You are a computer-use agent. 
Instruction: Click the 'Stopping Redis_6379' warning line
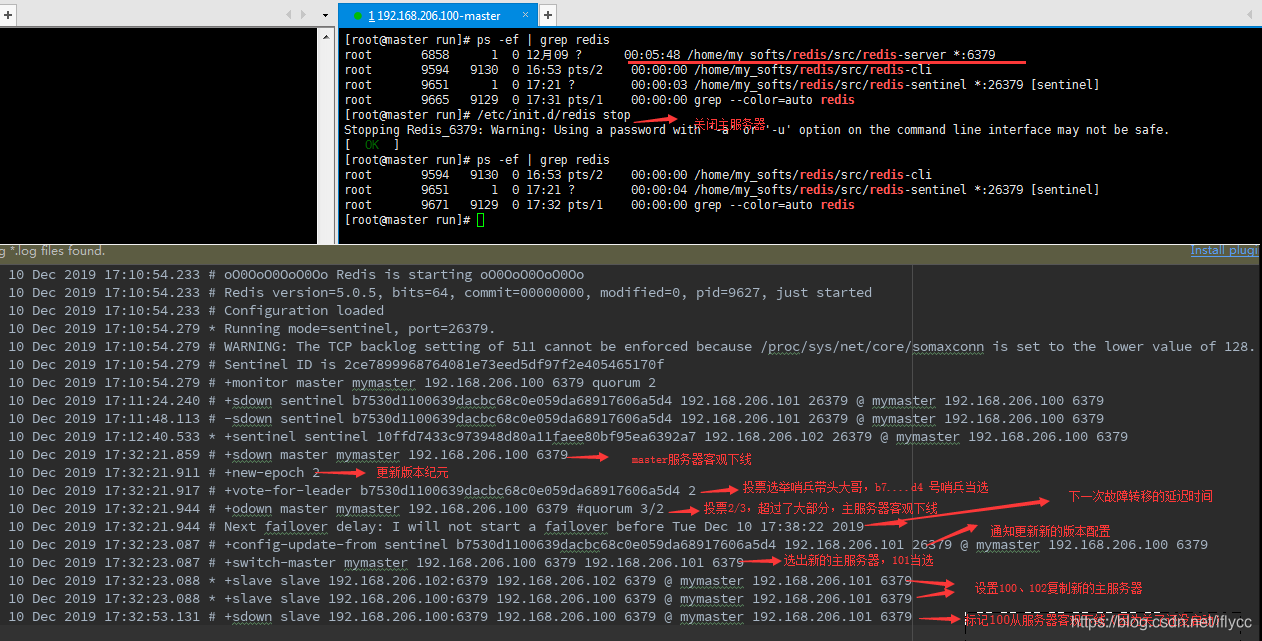pos(756,130)
